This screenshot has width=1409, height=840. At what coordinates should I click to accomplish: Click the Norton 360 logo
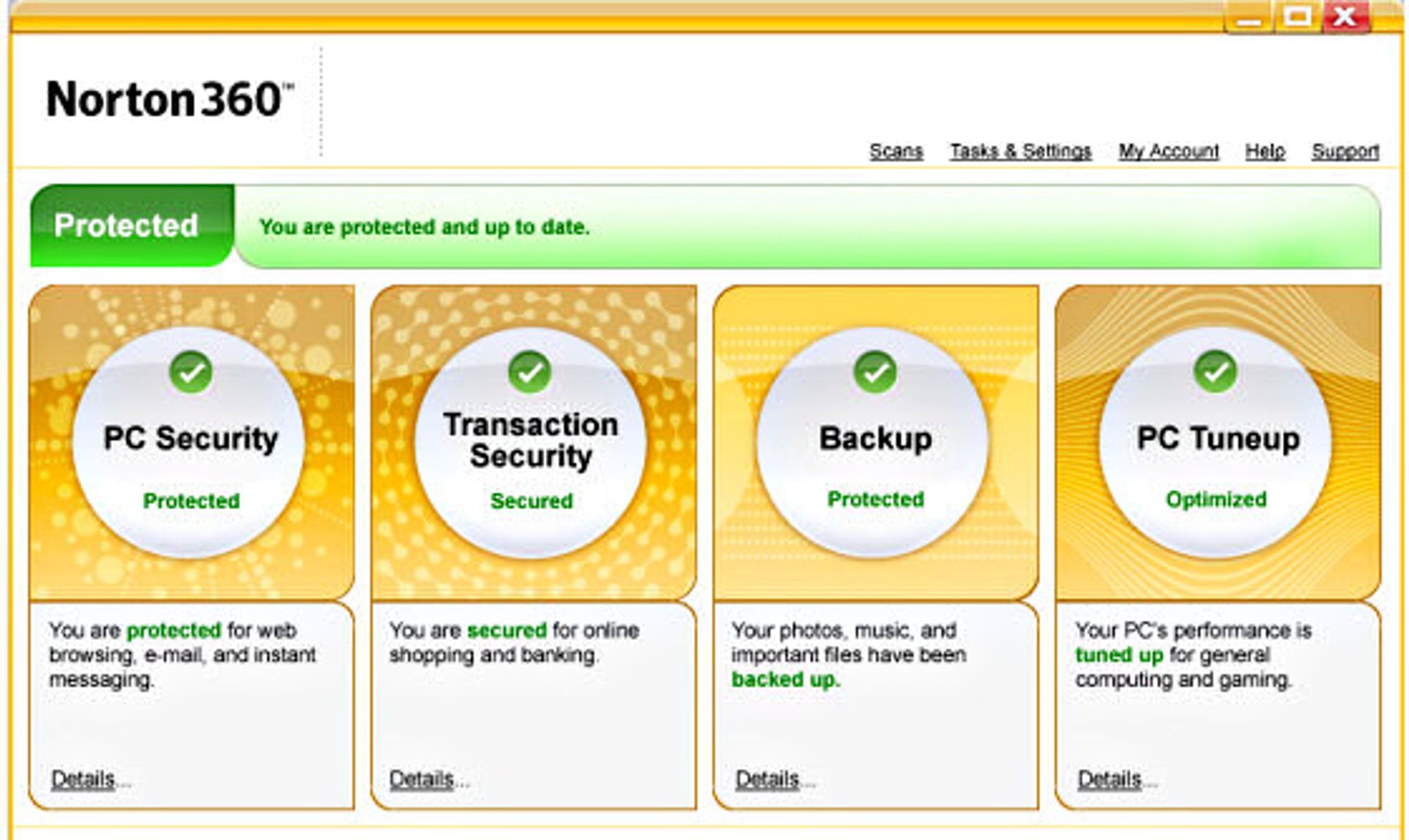[169, 99]
